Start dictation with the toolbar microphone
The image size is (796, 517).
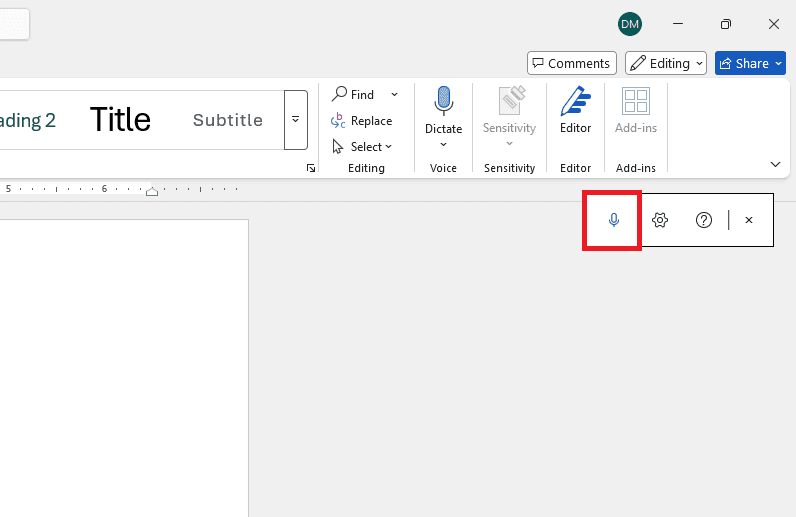click(614, 220)
